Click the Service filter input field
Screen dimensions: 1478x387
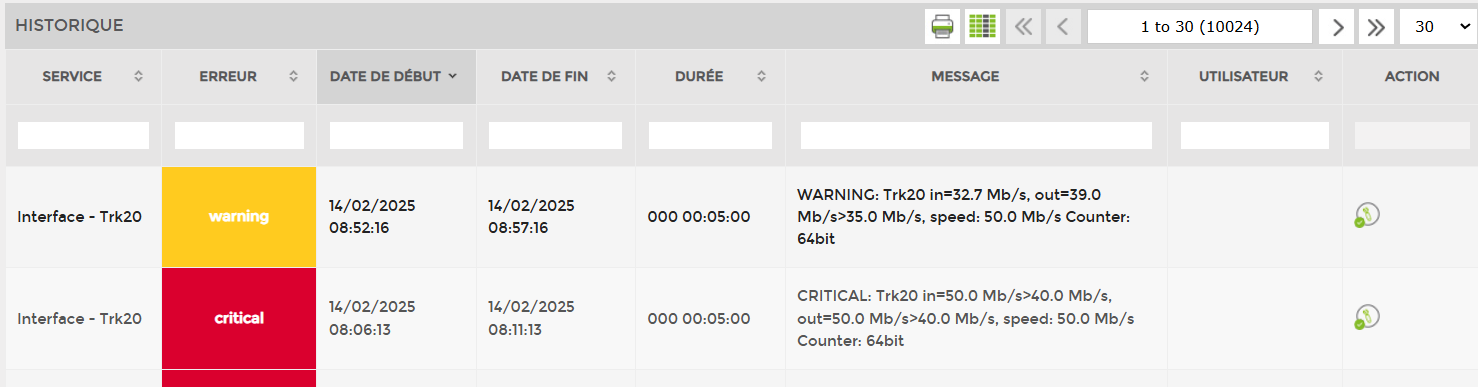(x=83, y=135)
